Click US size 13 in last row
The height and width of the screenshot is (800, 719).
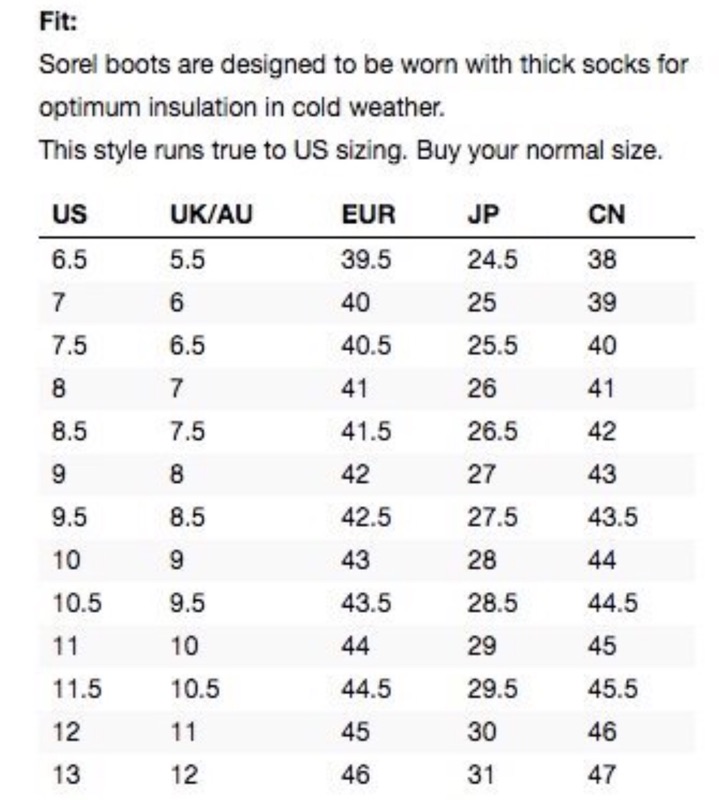click(65, 775)
